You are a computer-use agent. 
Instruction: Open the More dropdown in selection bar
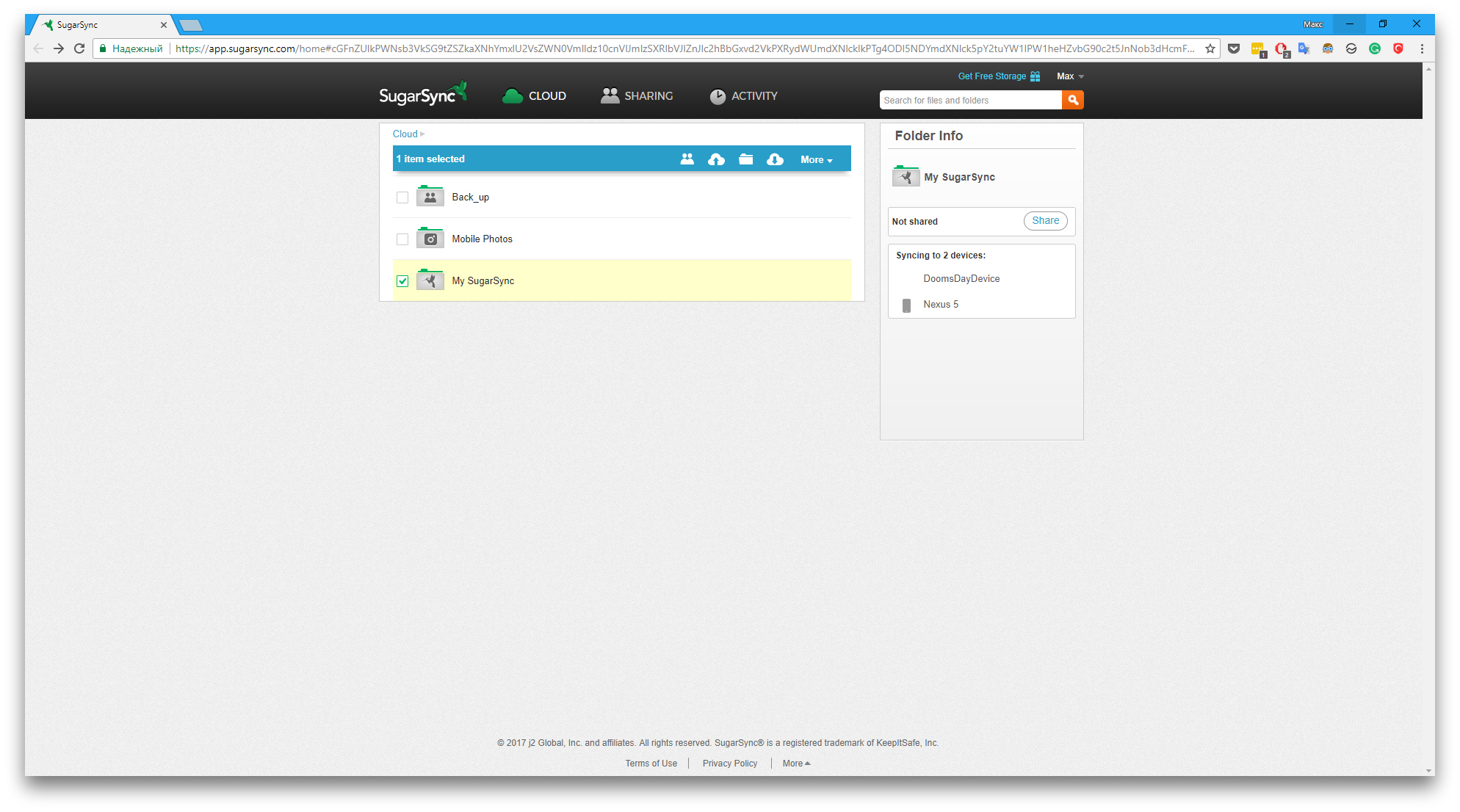pyautogui.click(x=817, y=159)
